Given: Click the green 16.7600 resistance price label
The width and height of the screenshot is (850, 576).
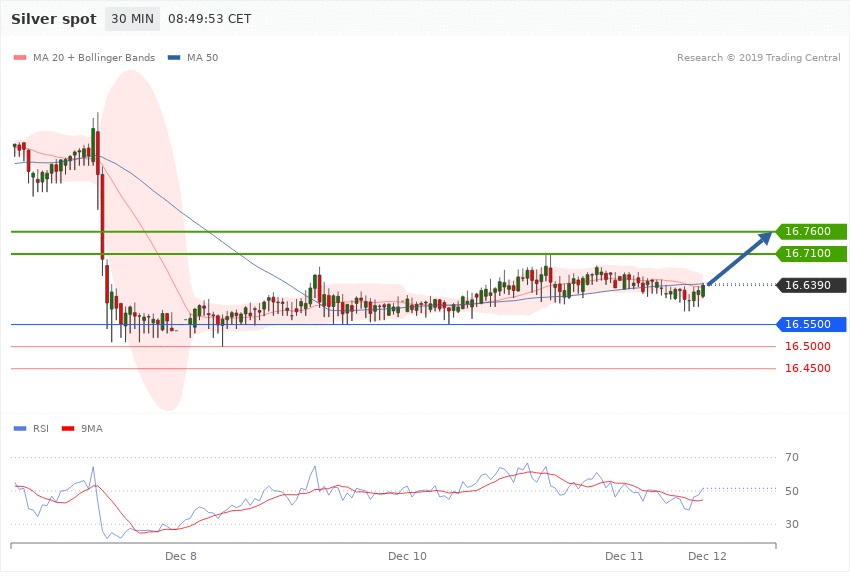Looking at the screenshot, I should tap(810, 232).
